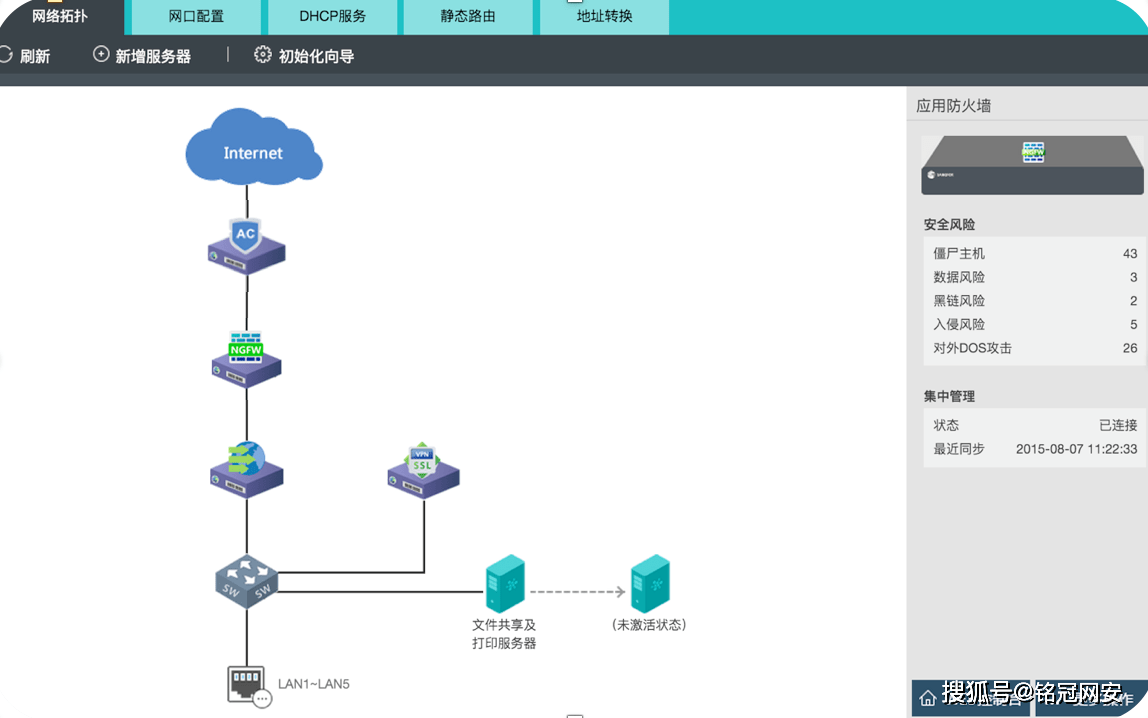
Task: Click the globe gateway device icon
Action: tap(246, 468)
